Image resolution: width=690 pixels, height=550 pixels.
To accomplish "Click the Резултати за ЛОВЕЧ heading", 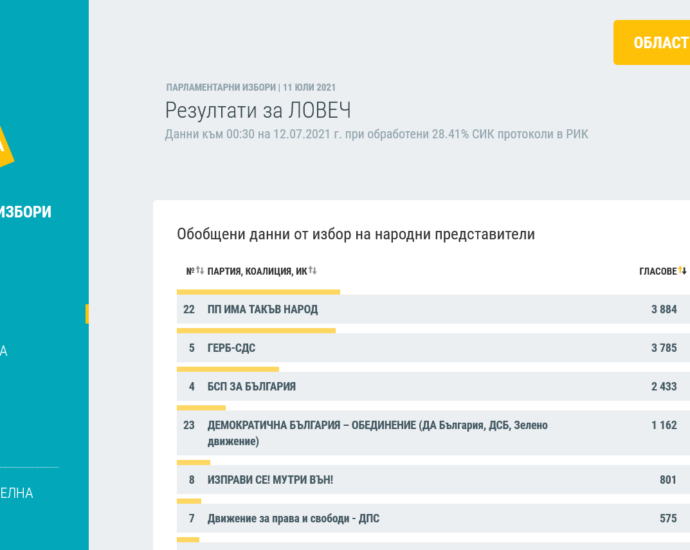I will coord(258,110).
